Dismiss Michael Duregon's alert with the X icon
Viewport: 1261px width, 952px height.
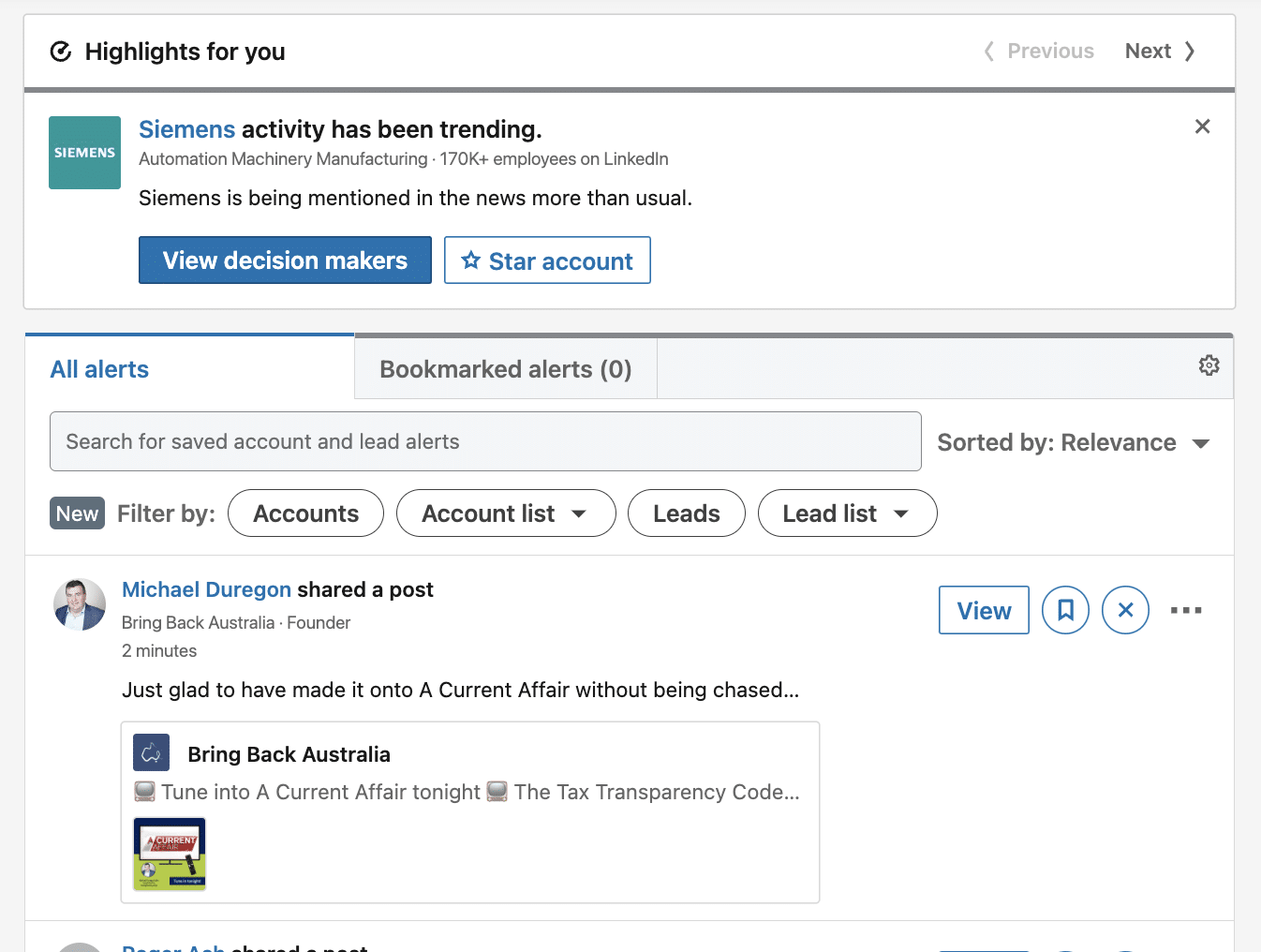tap(1125, 610)
